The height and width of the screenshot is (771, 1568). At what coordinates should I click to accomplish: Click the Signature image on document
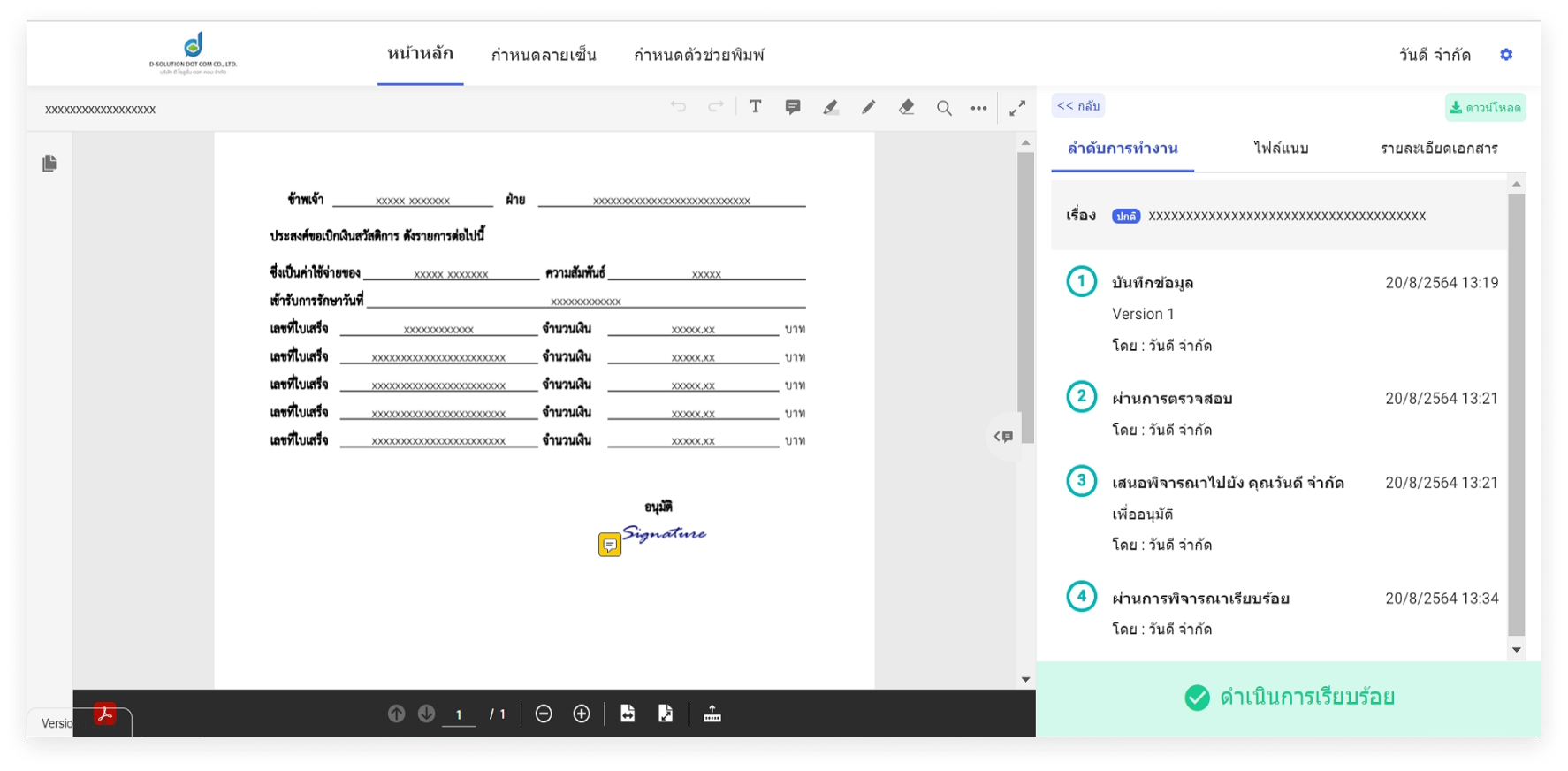tap(665, 533)
